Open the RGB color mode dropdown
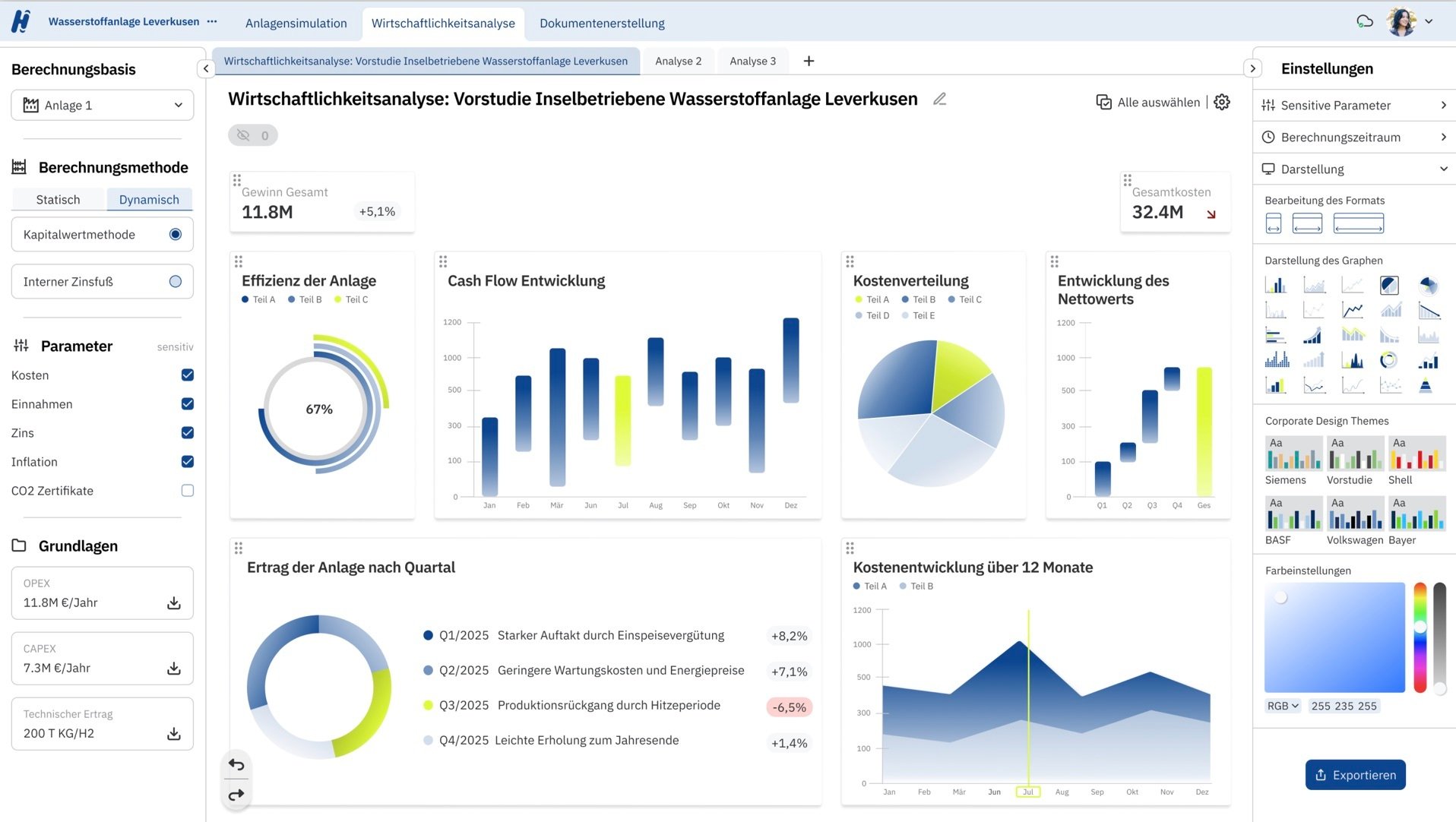This screenshot has height=822, width=1456. [x=1283, y=706]
